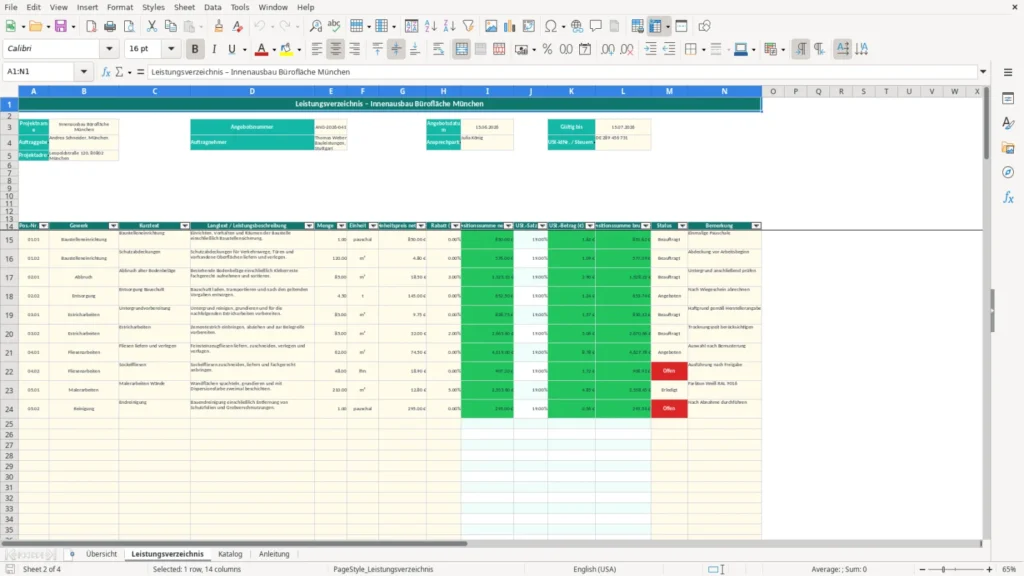Toggle Center Vertically alignment

(x=396, y=49)
